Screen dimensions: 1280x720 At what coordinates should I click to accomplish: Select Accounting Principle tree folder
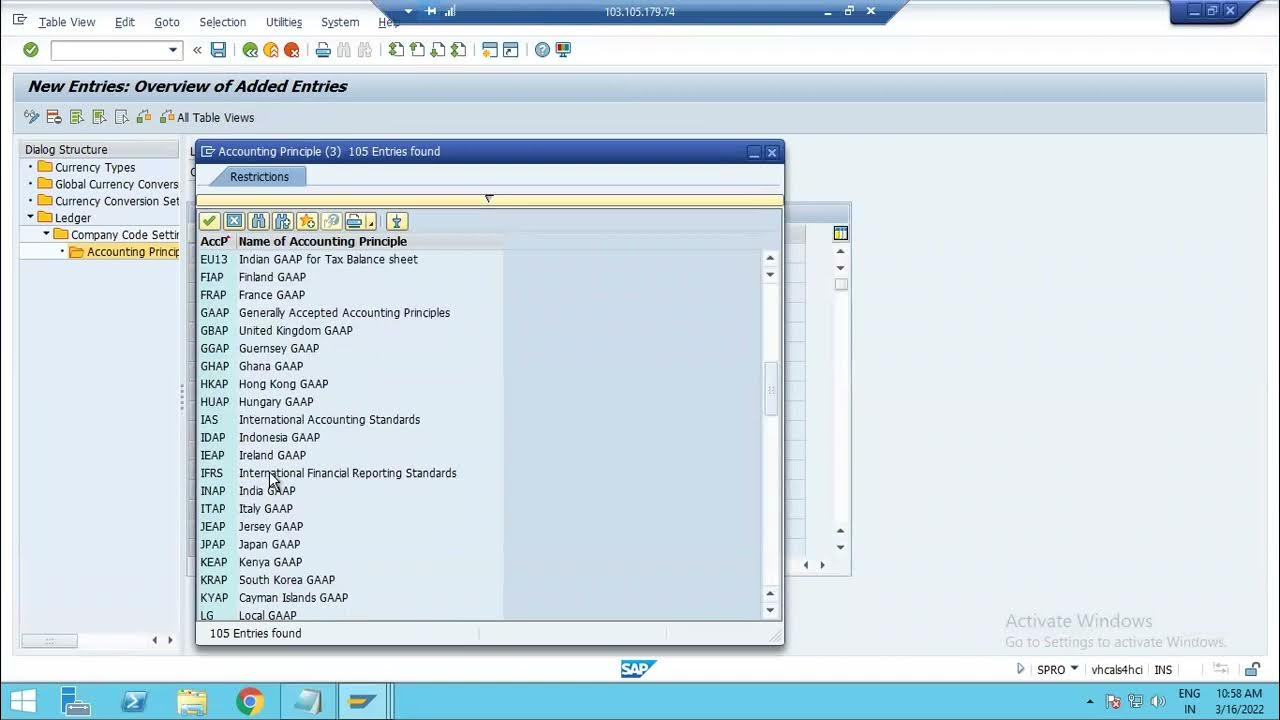pos(124,252)
